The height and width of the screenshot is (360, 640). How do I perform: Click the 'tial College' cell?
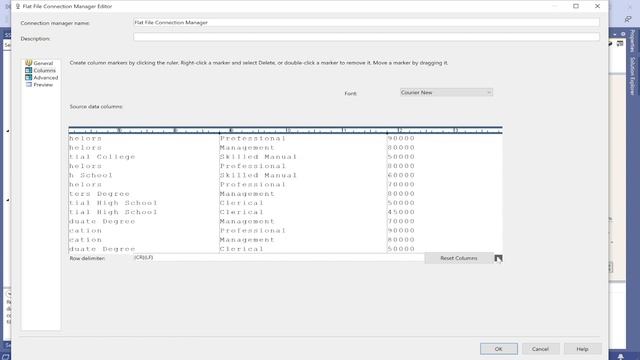[102, 157]
